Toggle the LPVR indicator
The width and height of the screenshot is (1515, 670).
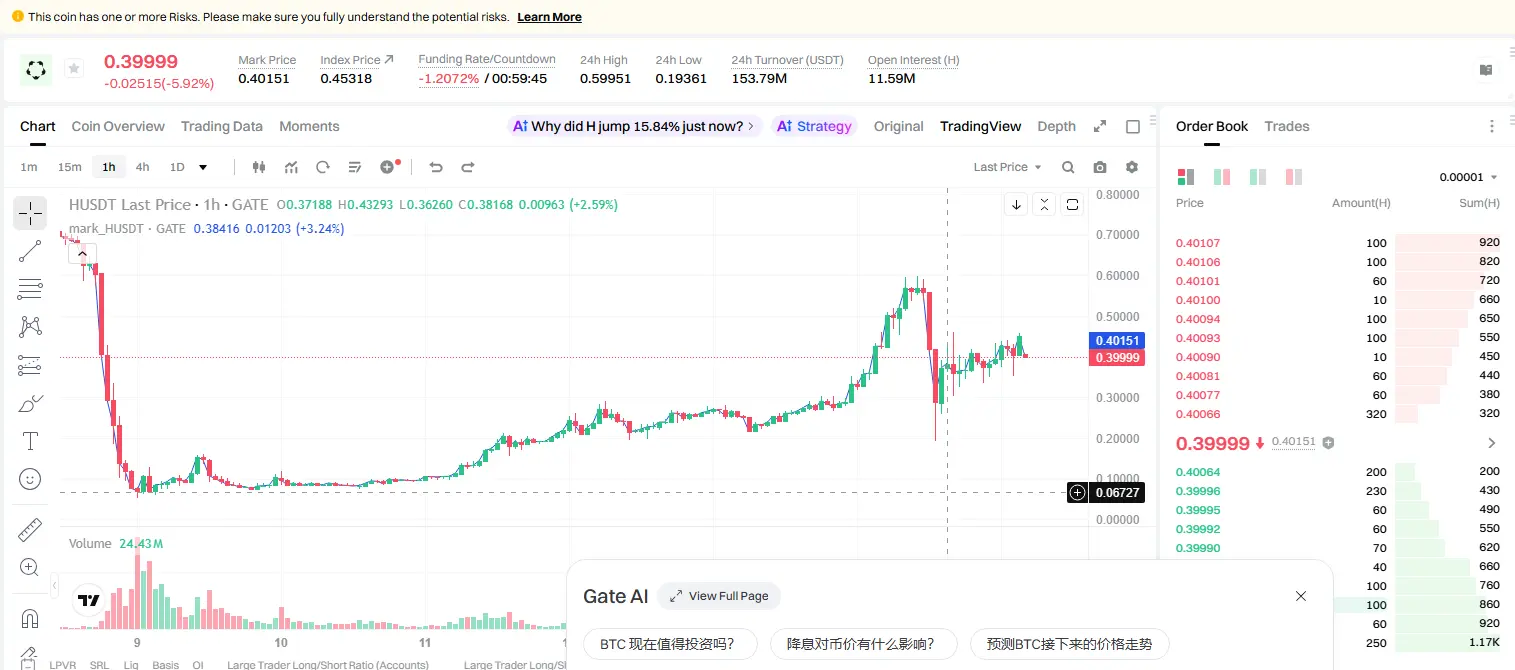[63, 664]
